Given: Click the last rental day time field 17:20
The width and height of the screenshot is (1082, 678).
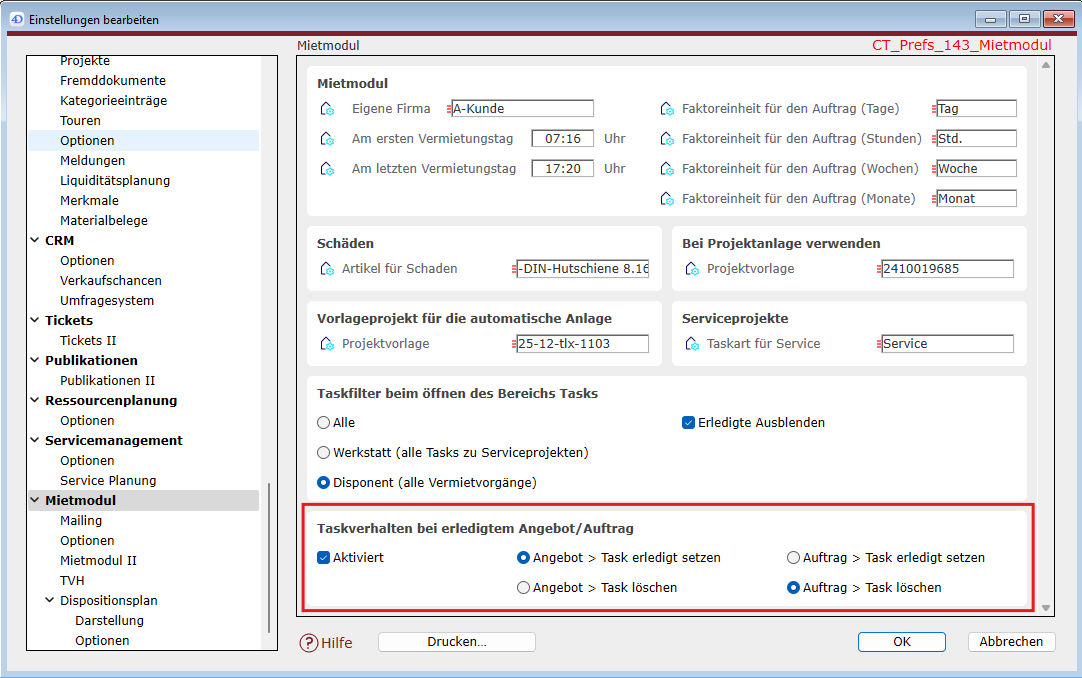Looking at the screenshot, I should pyautogui.click(x=562, y=169).
